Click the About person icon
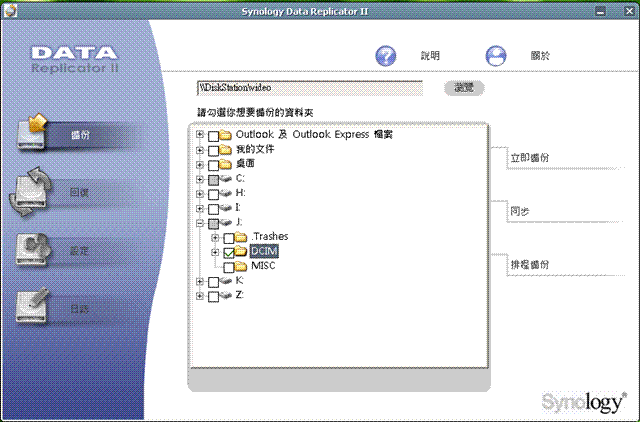The height and width of the screenshot is (422, 640). point(496,56)
